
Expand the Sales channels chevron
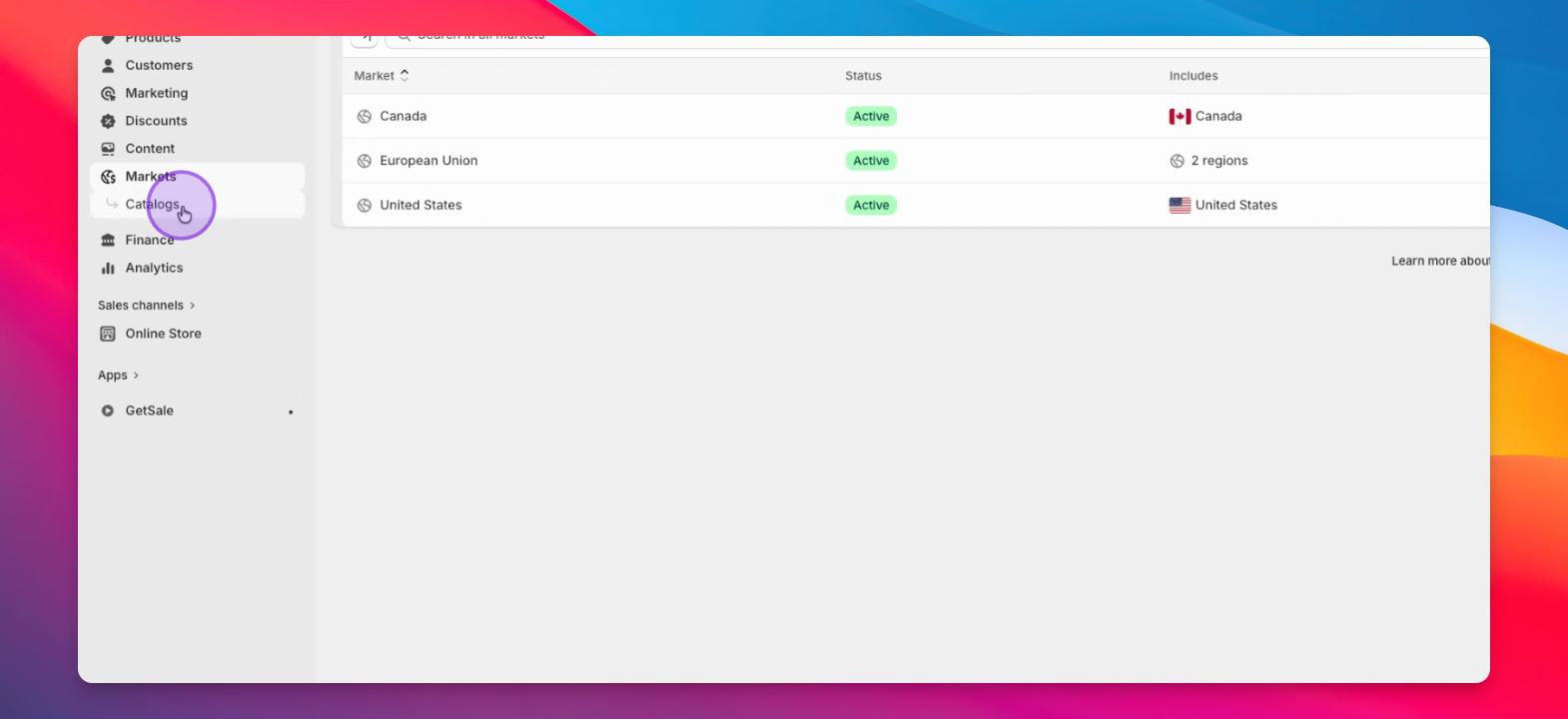coord(192,306)
